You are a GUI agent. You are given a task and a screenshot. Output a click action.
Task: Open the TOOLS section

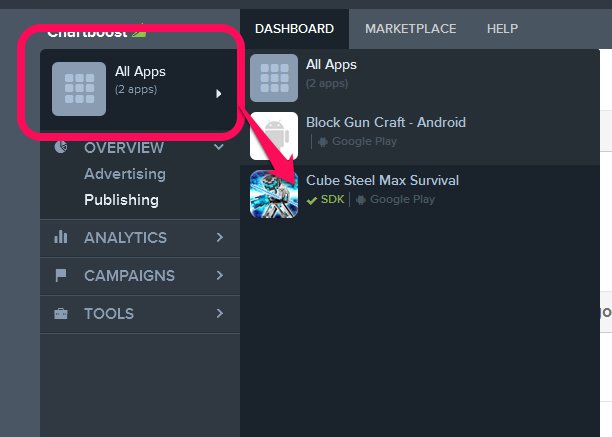109,314
